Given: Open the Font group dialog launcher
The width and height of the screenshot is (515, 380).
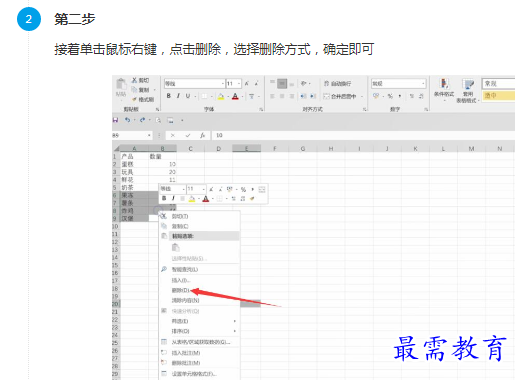Looking at the screenshot, I should pyautogui.click(x=261, y=109).
